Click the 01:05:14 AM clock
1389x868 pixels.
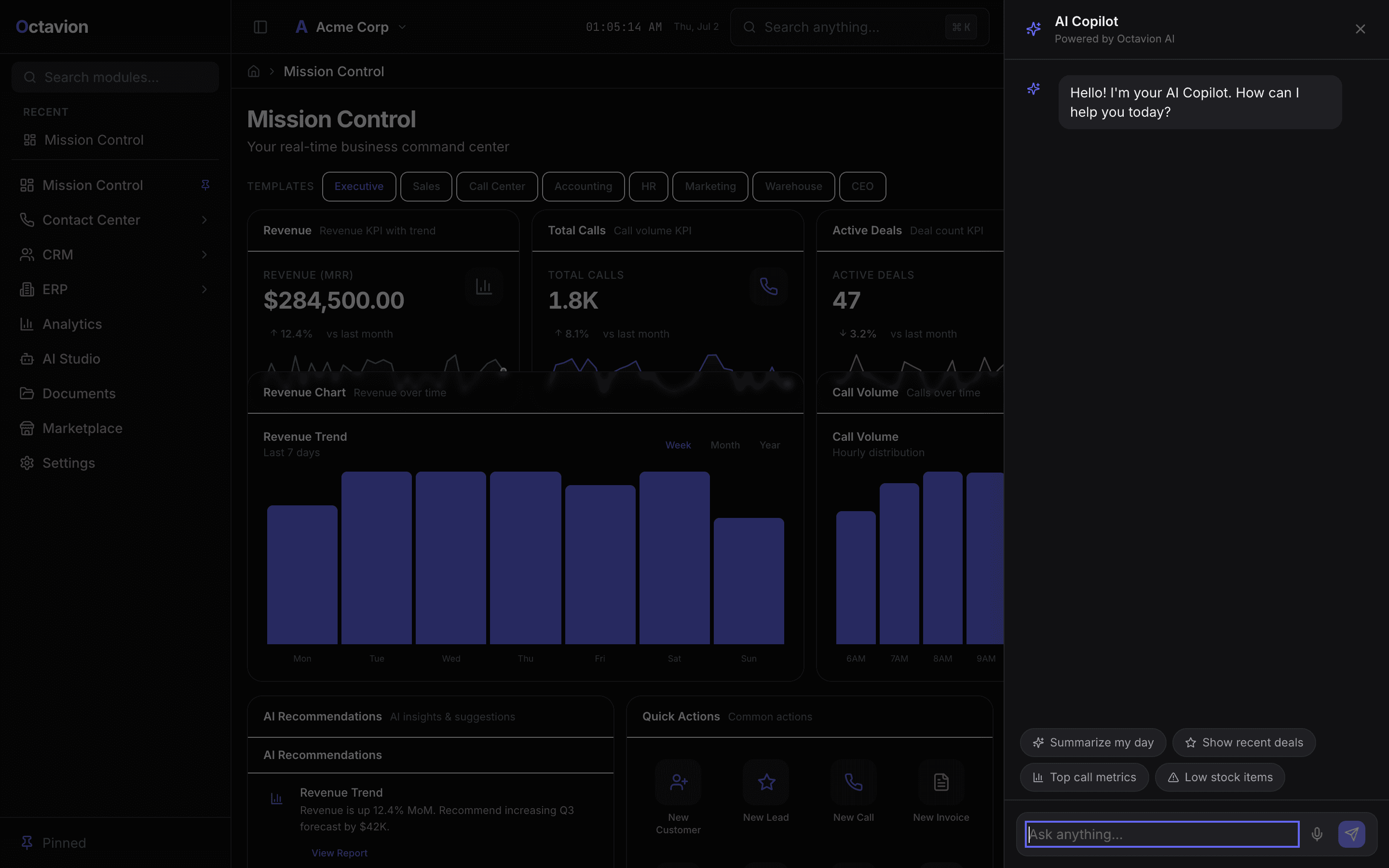coord(623,27)
